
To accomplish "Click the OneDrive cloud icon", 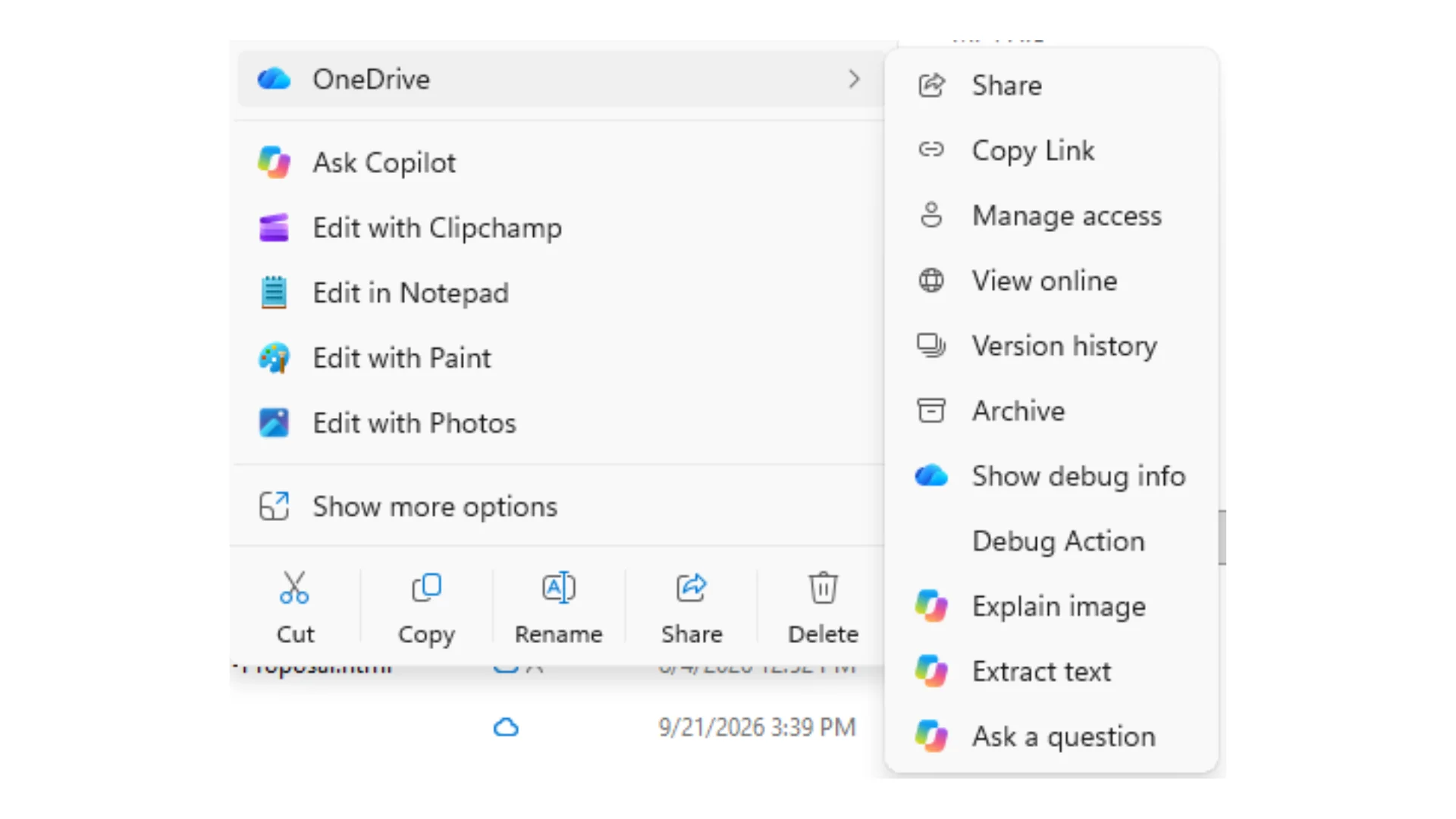I will (x=274, y=79).
